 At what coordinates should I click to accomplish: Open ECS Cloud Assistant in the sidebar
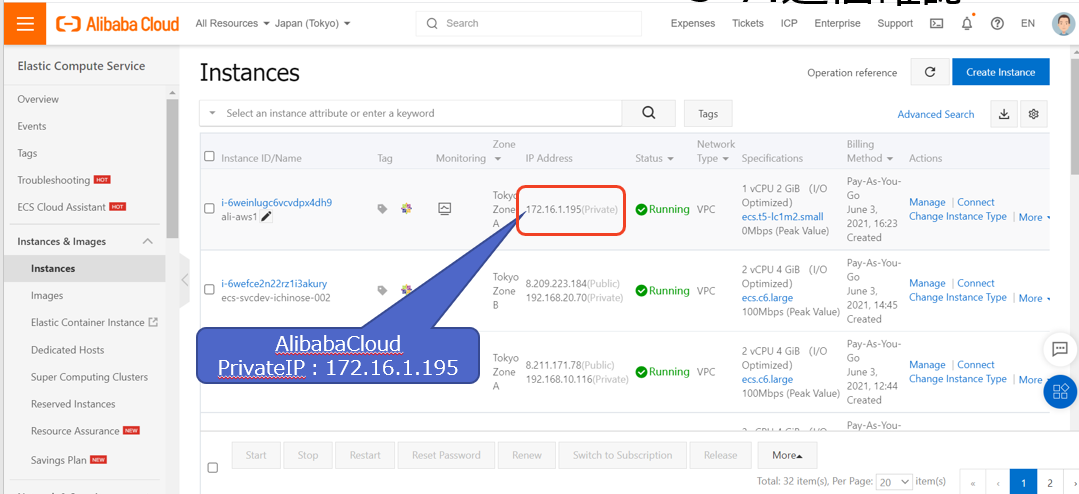click(x=61, y=207)
